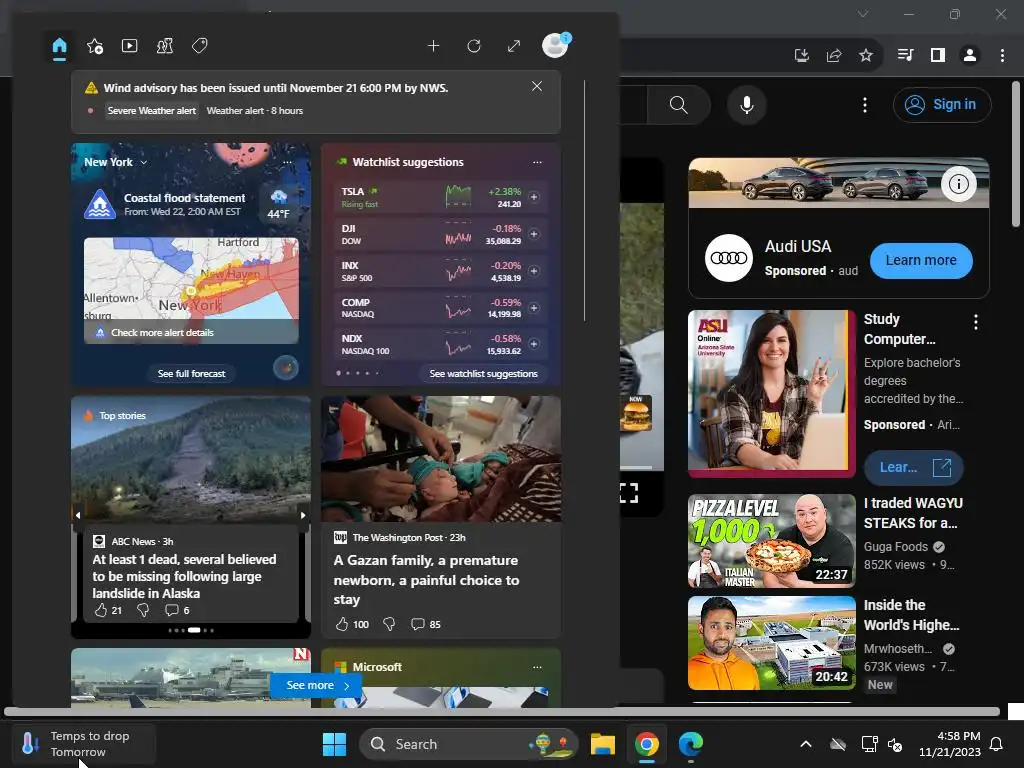The image size is (1024, 768).
Task: Open the widgets Home tab icon
Action: point(59,46)
